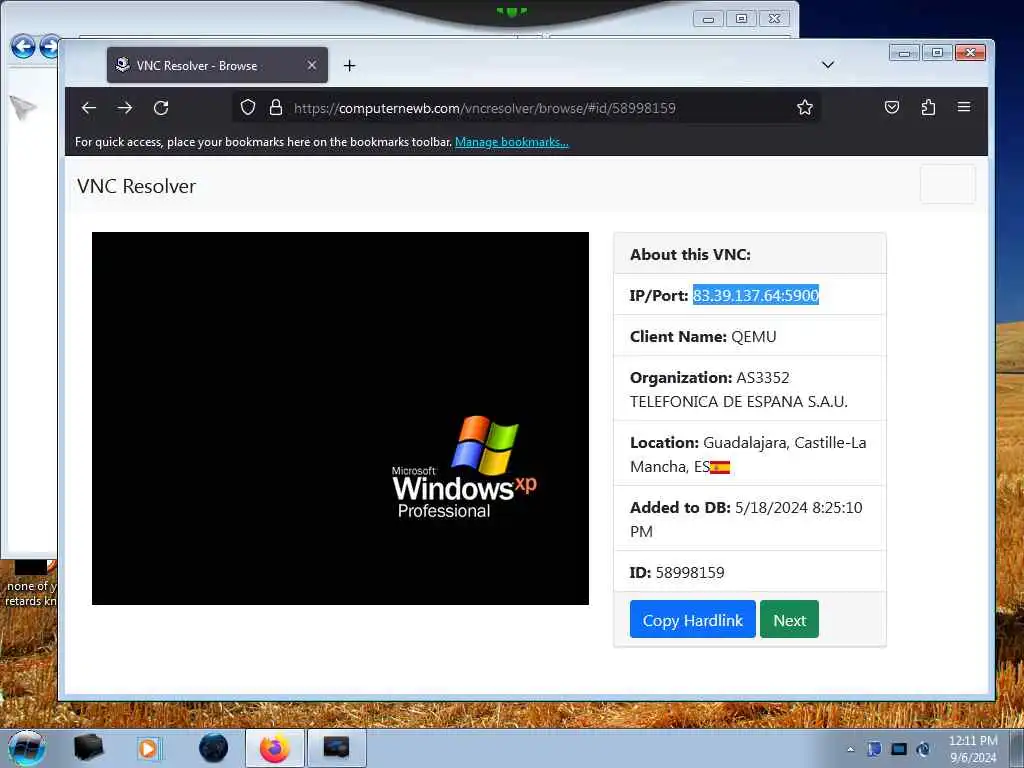1024x768 pixels.
Task: Click the green Next button
Action: (x=789, y=619)
